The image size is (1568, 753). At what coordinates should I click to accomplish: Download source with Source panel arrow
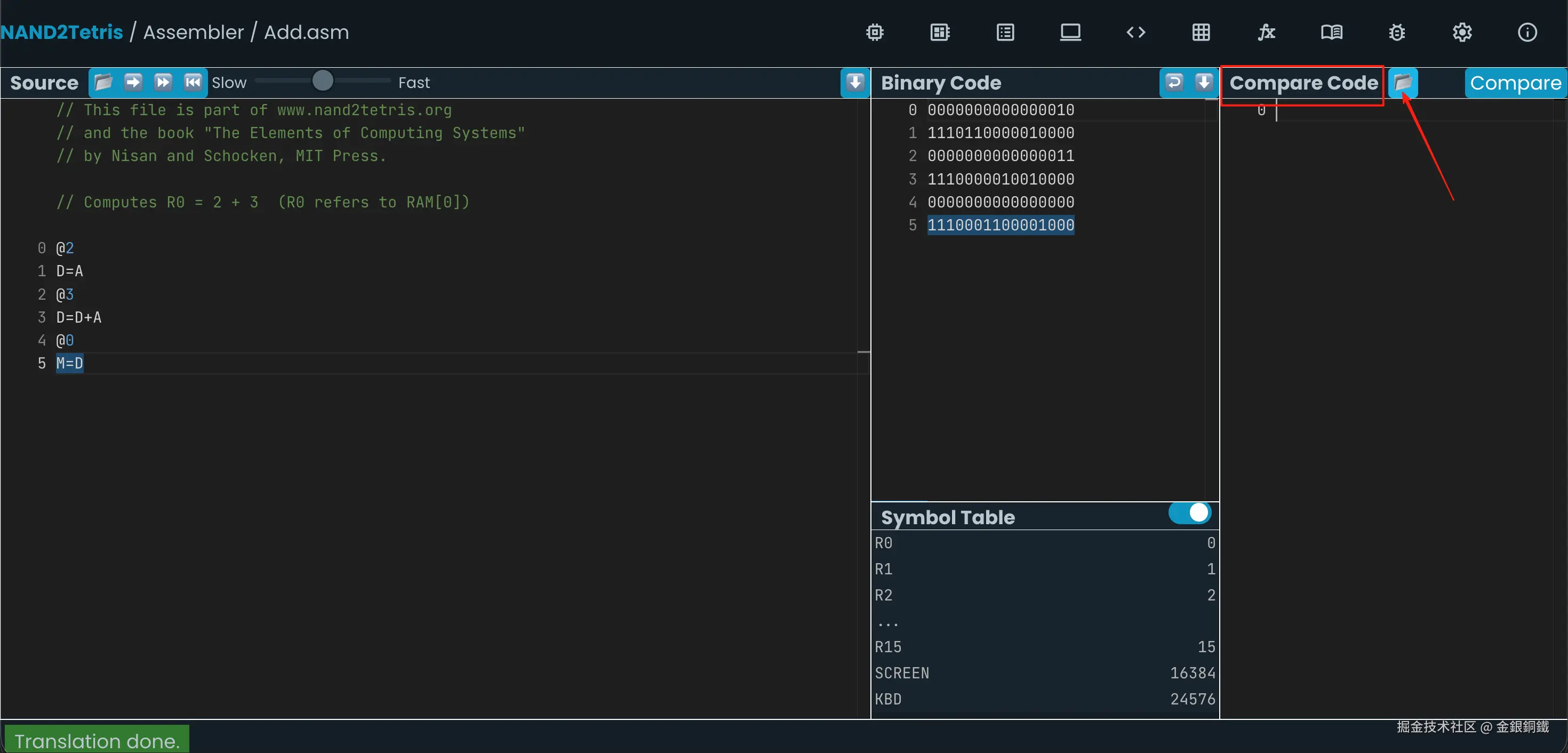point(854,82)
